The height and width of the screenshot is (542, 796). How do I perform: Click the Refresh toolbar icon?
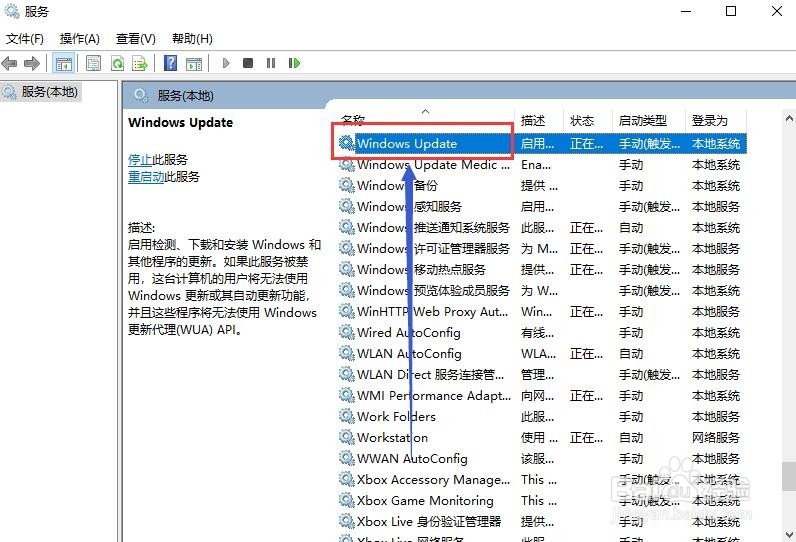[117, 63]
